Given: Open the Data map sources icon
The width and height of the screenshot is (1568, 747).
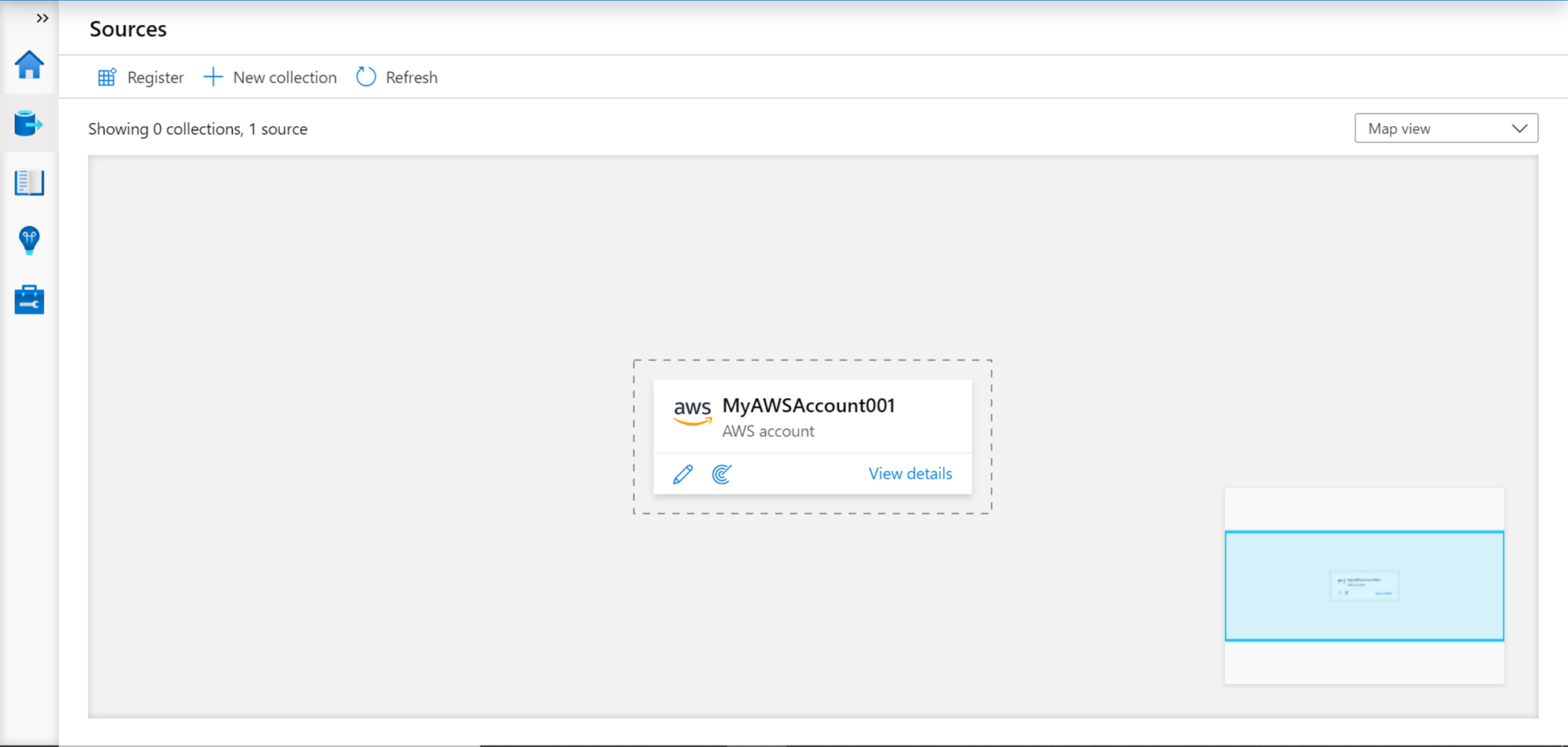Looking at the screenshot, I should pyautogui.click(x=29, y=124).
